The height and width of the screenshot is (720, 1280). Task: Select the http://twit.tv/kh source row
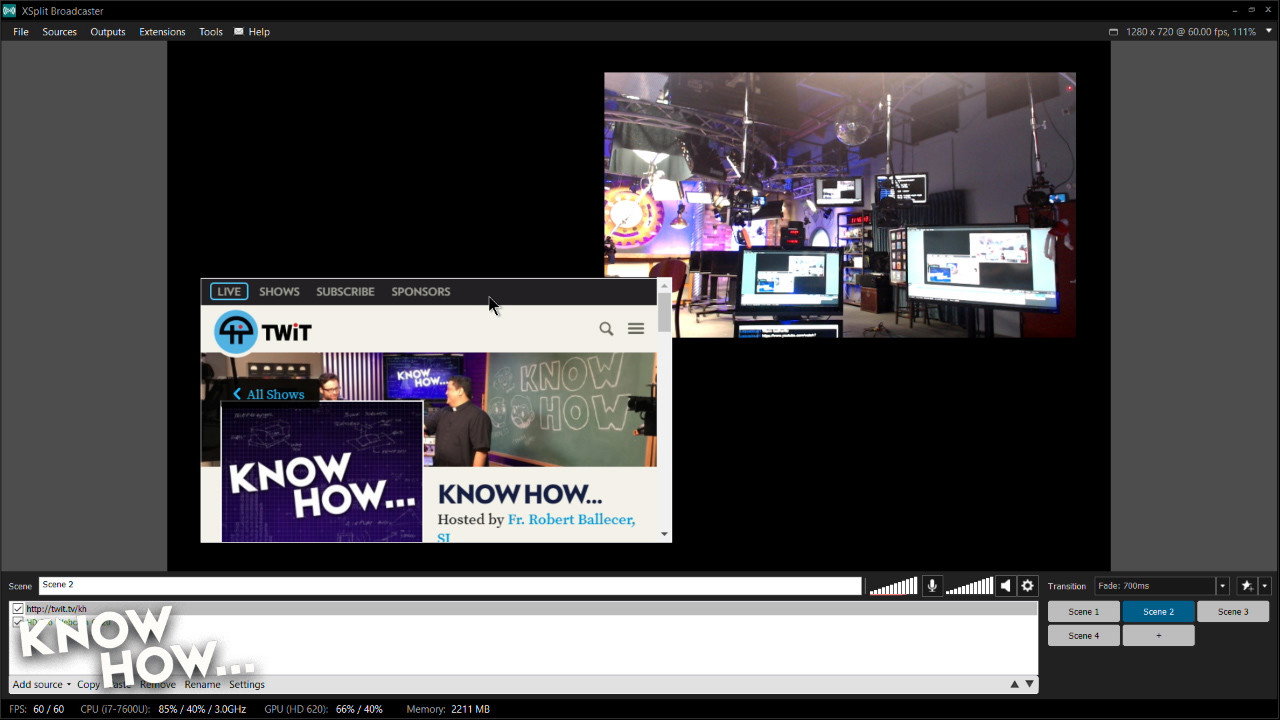click(x=523, y=609)
